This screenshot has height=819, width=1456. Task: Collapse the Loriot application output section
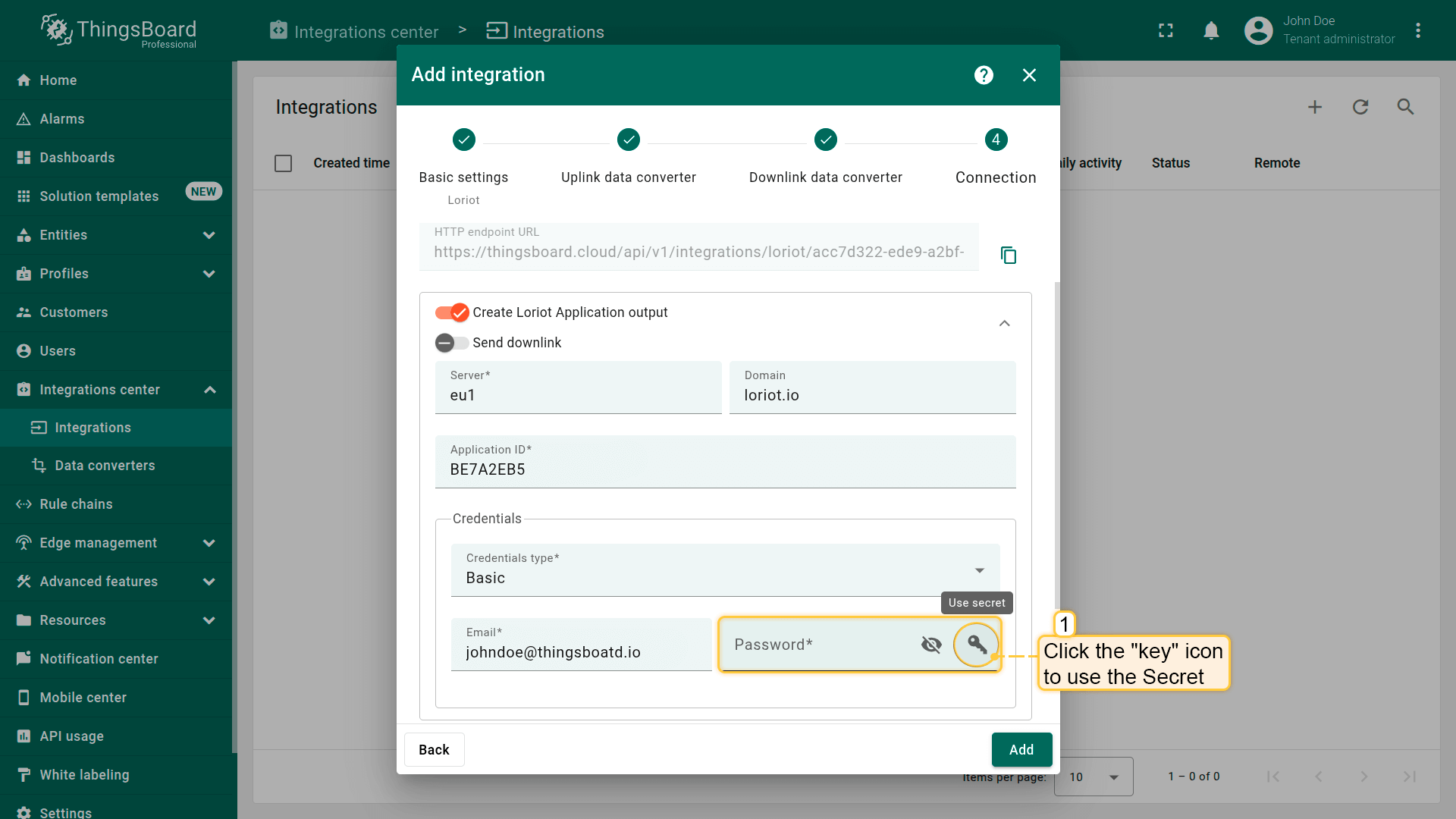tap(1004, 324)
